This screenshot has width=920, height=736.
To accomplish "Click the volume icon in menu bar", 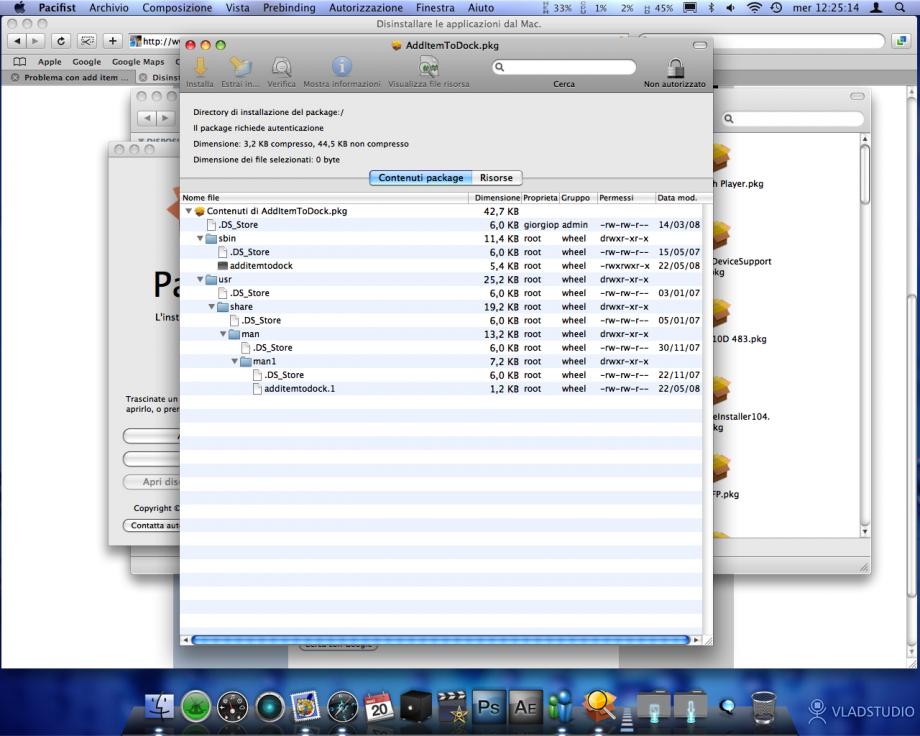I will point(730,8).
